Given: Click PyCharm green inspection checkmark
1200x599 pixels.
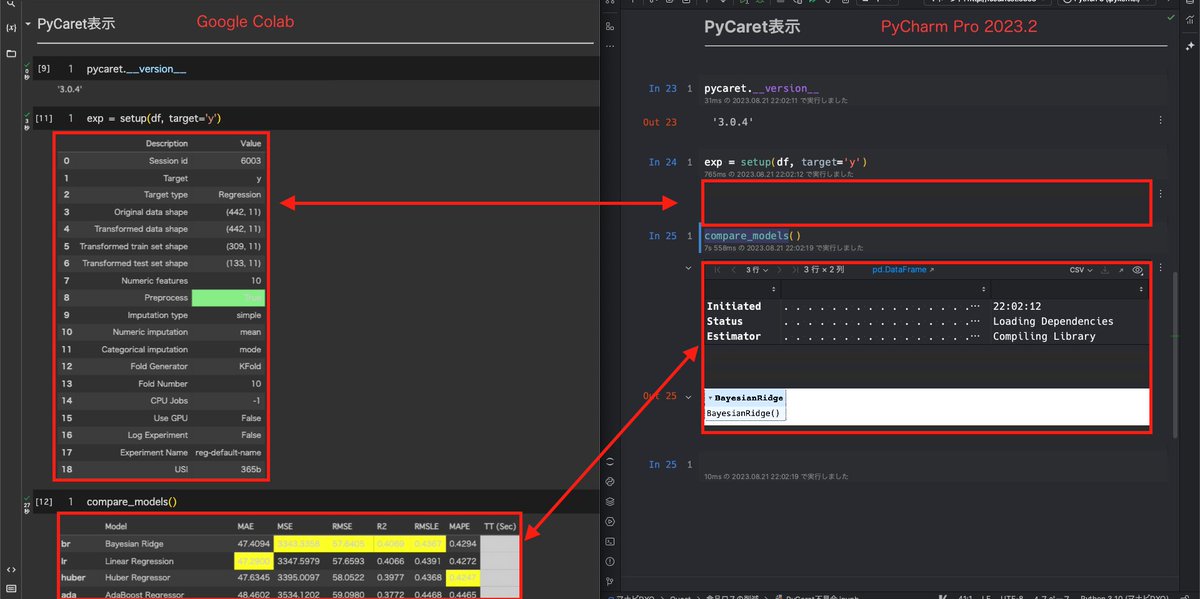Looking at the screenshot, I should pos(1171,17).
